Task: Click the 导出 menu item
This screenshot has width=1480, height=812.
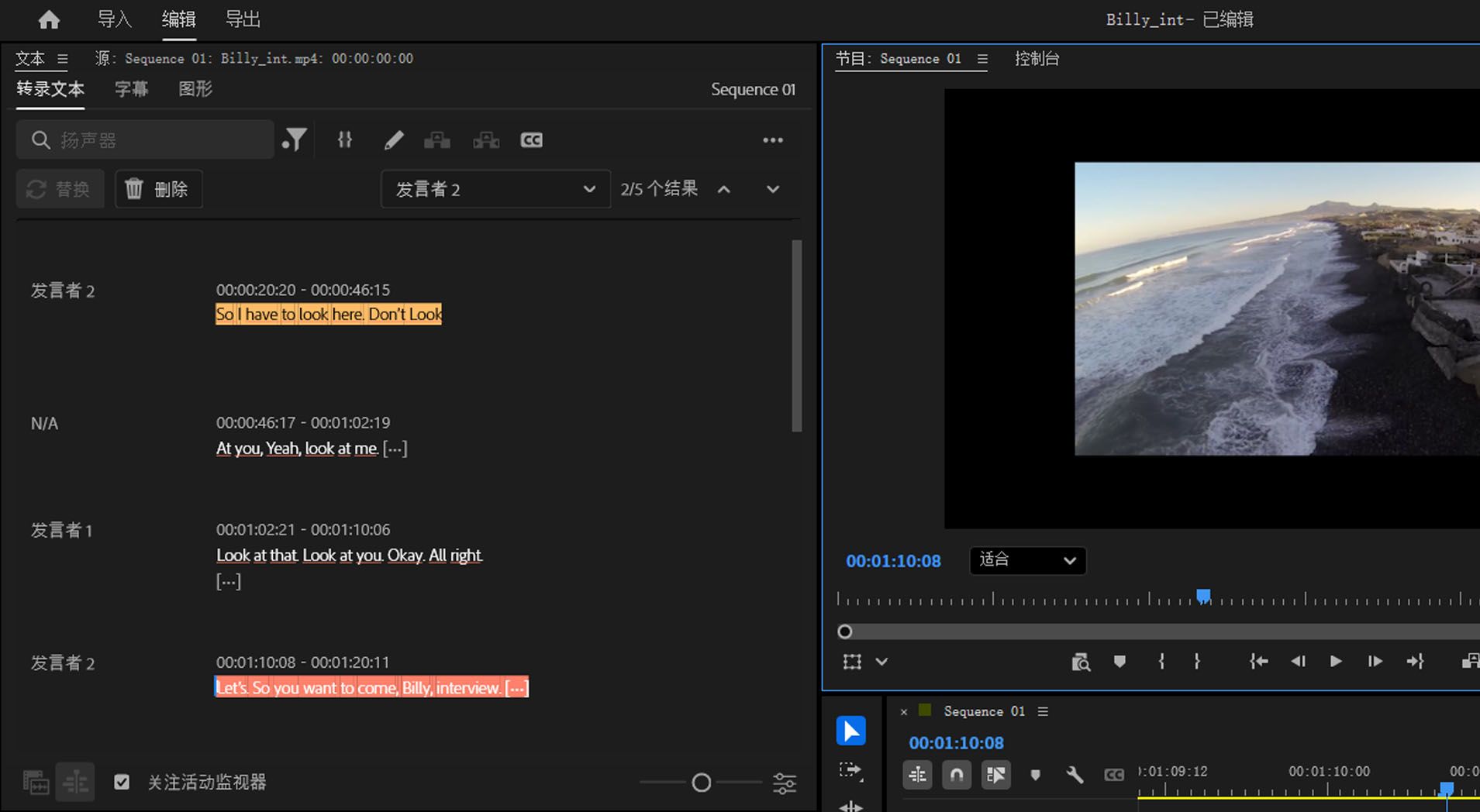Action: (241, 19)
